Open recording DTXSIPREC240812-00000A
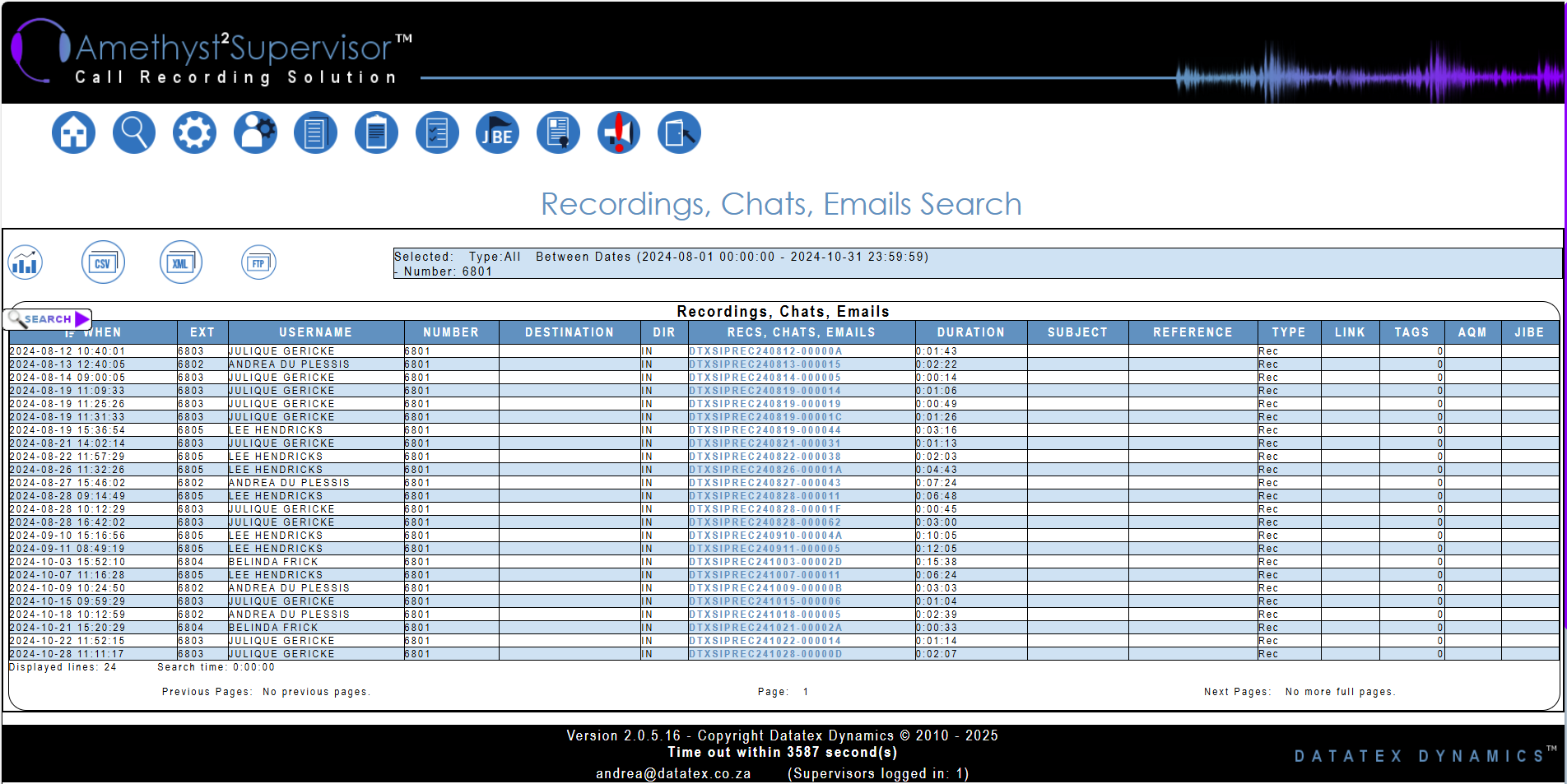 (765, 351)
